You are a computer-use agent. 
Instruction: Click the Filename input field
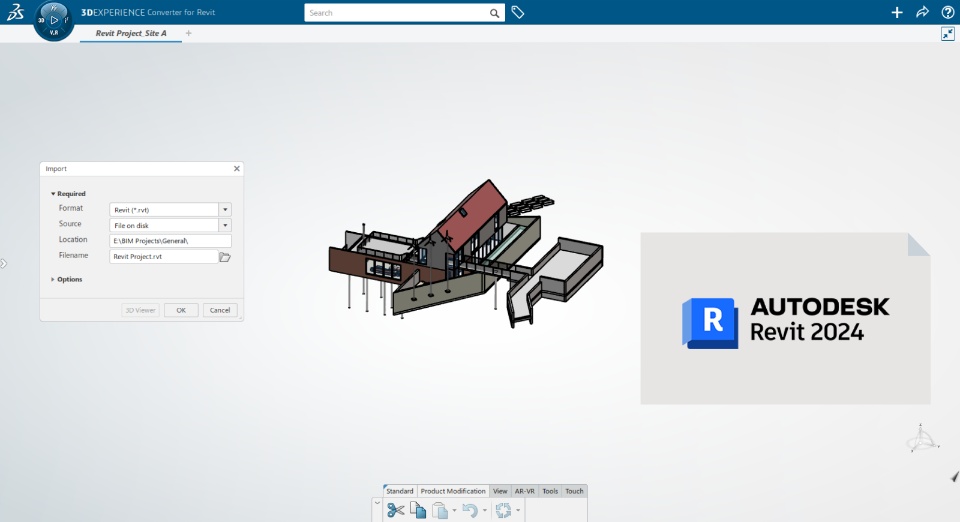[163, 256]
